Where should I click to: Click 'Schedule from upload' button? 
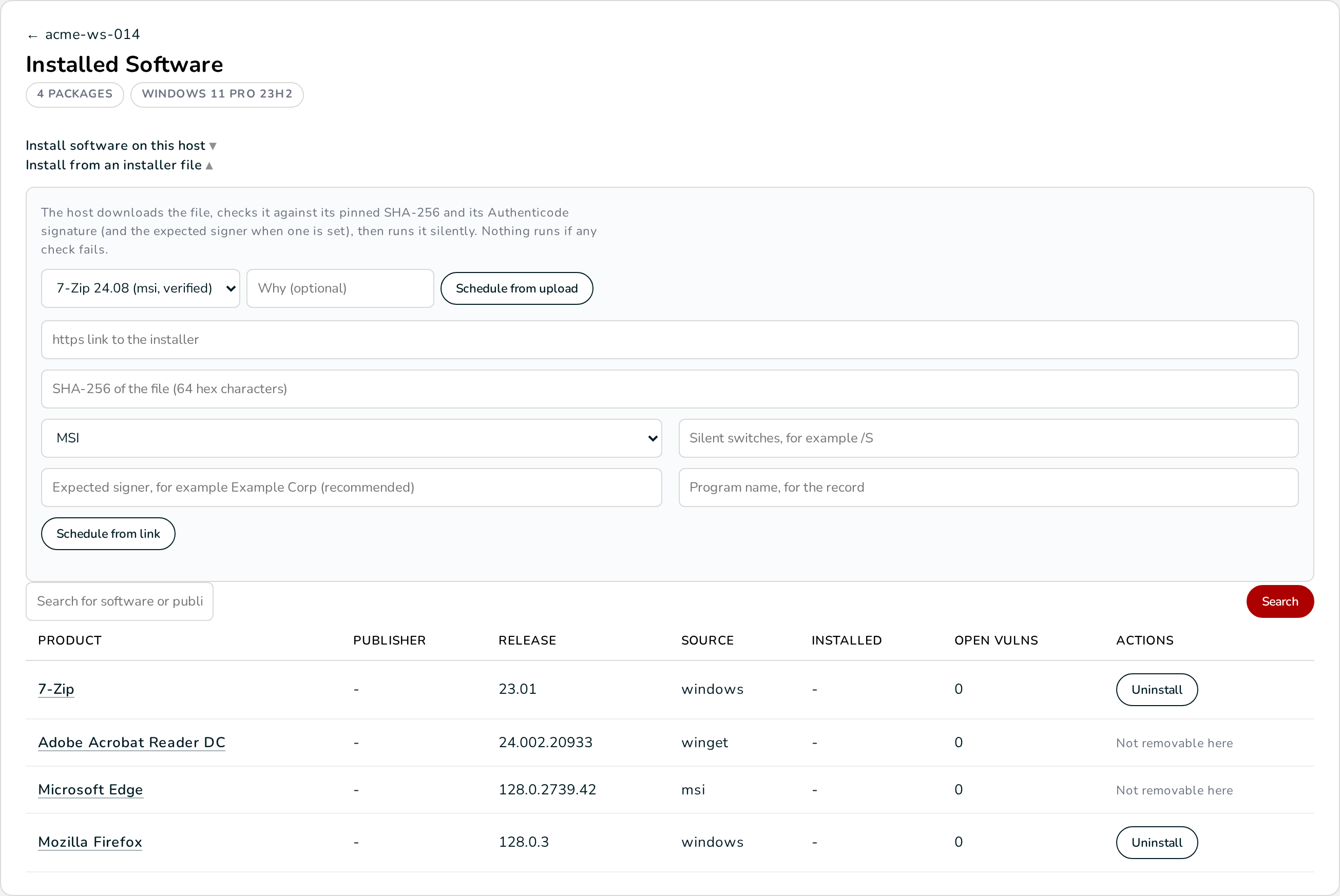click(x=517, y=288)
